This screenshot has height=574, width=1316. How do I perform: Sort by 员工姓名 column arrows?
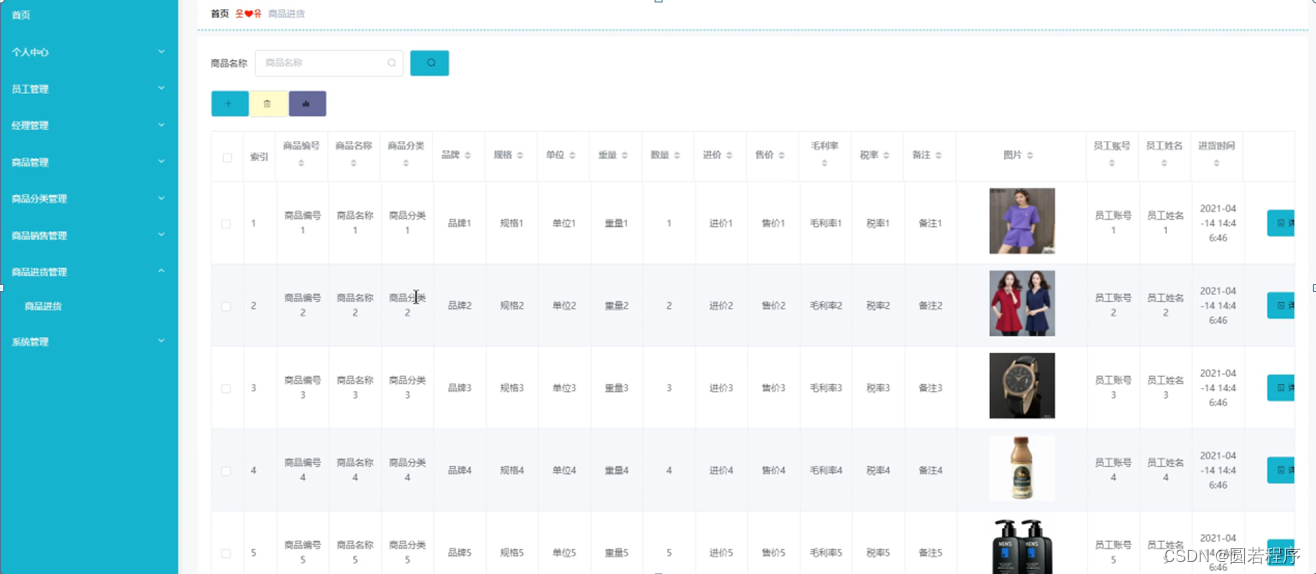click(x=1164, y=163)
